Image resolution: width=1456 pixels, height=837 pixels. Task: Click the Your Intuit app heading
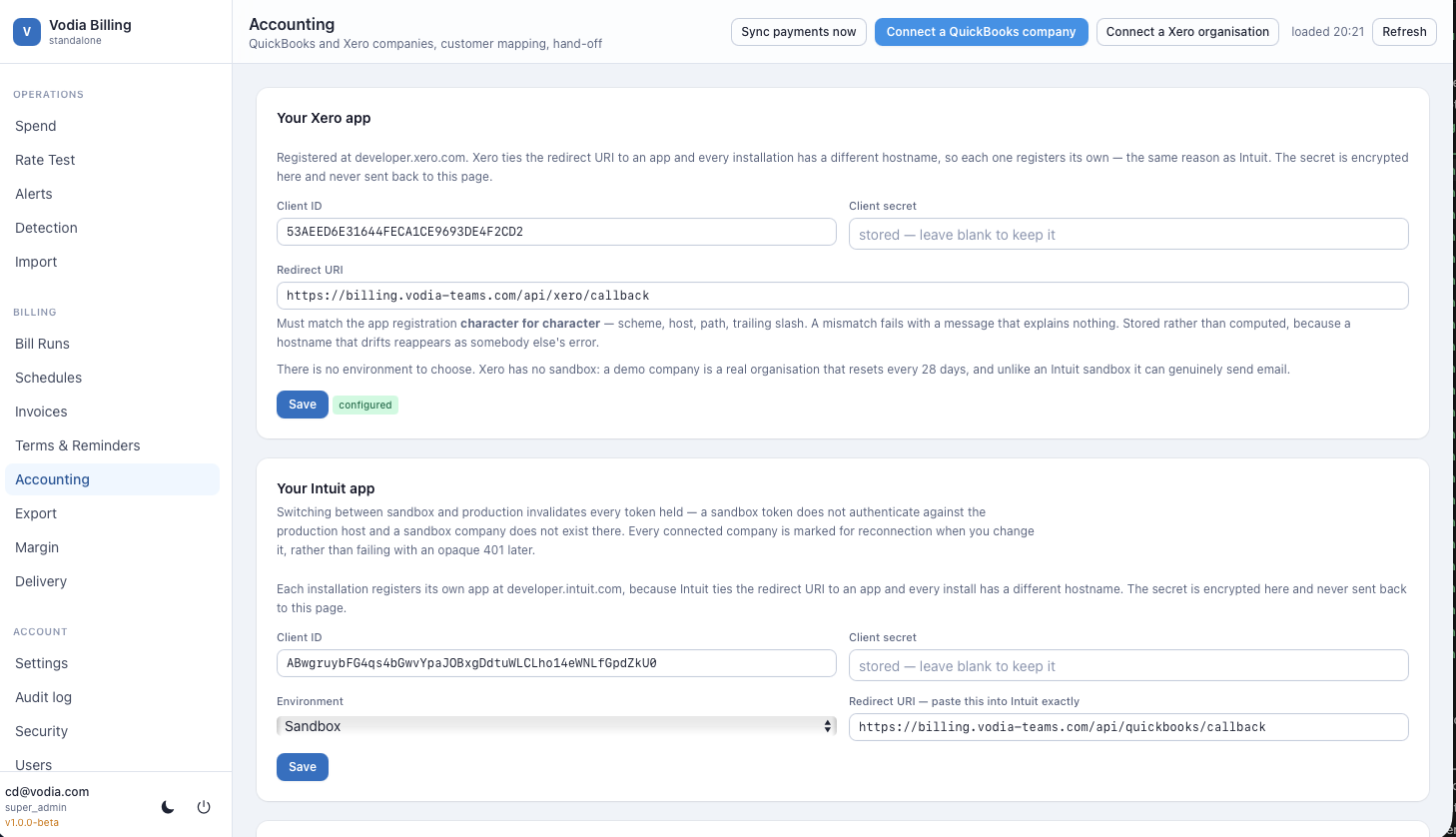click(326, 488)
